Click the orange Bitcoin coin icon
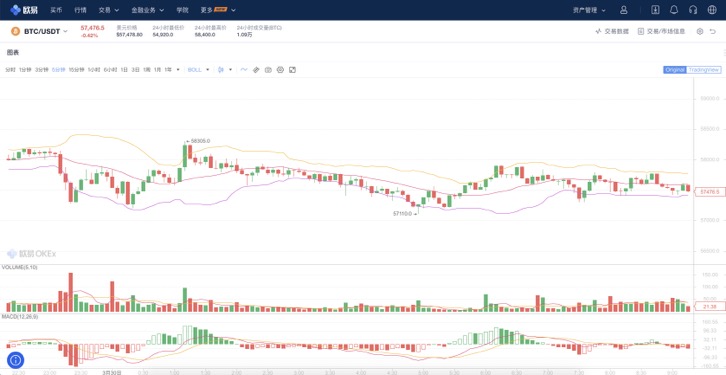The image size is (726, 375). (15, 31)
